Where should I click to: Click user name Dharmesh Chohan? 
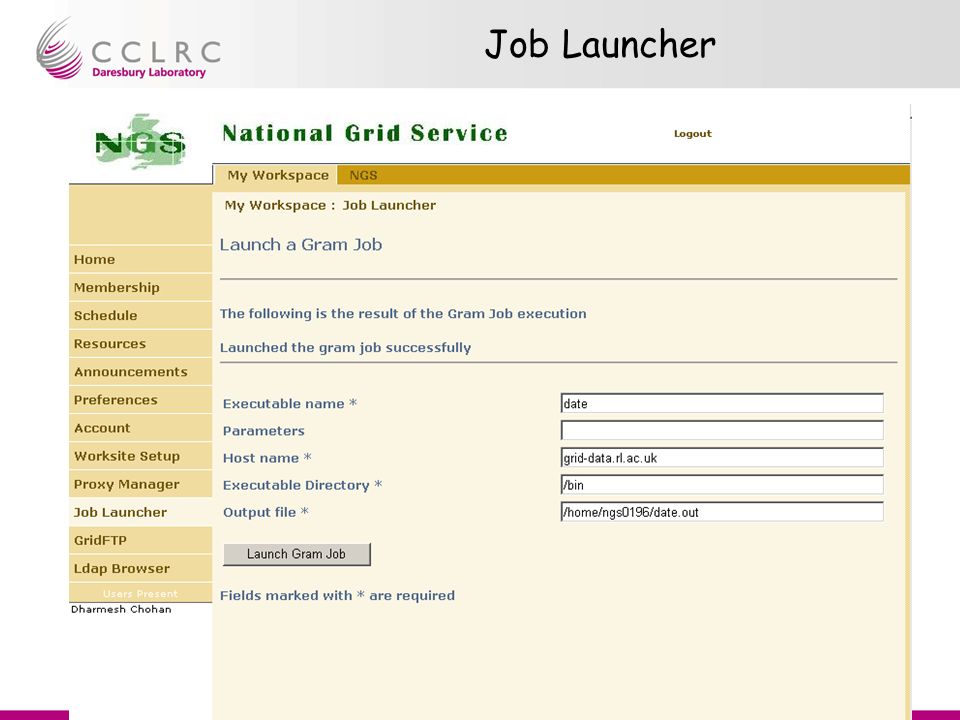click(121, 609)
